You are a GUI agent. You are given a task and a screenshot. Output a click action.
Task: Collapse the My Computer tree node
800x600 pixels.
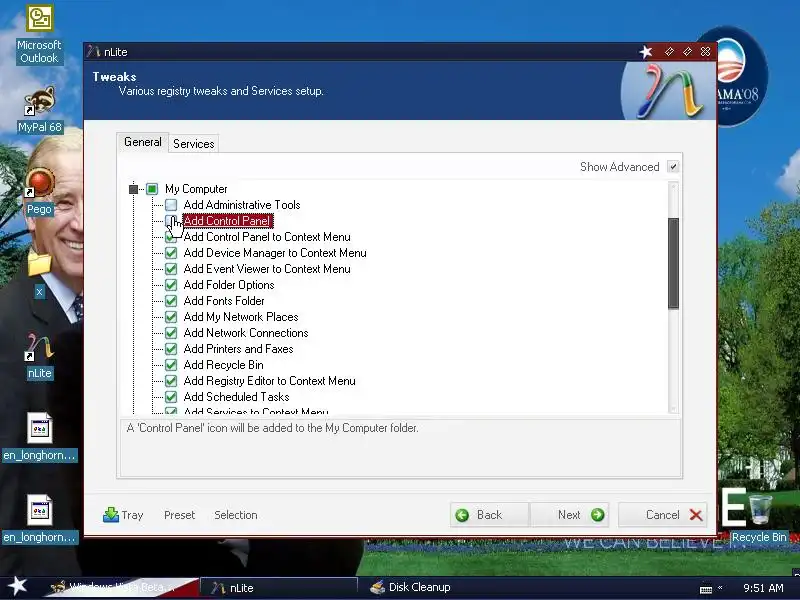click(x=133, y=189)
